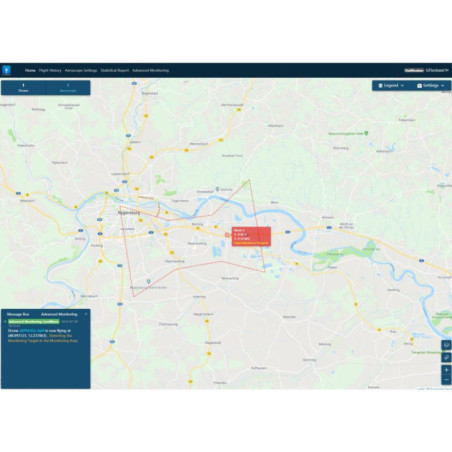Click the orange monitoring target message

[43, 338]
